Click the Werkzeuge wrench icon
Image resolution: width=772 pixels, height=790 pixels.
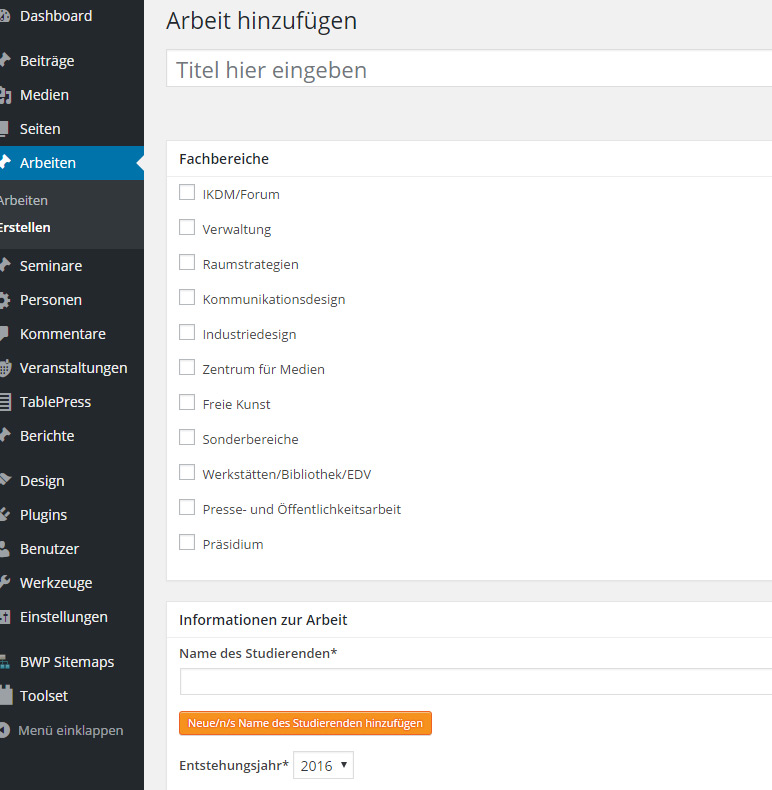(4, 583)
